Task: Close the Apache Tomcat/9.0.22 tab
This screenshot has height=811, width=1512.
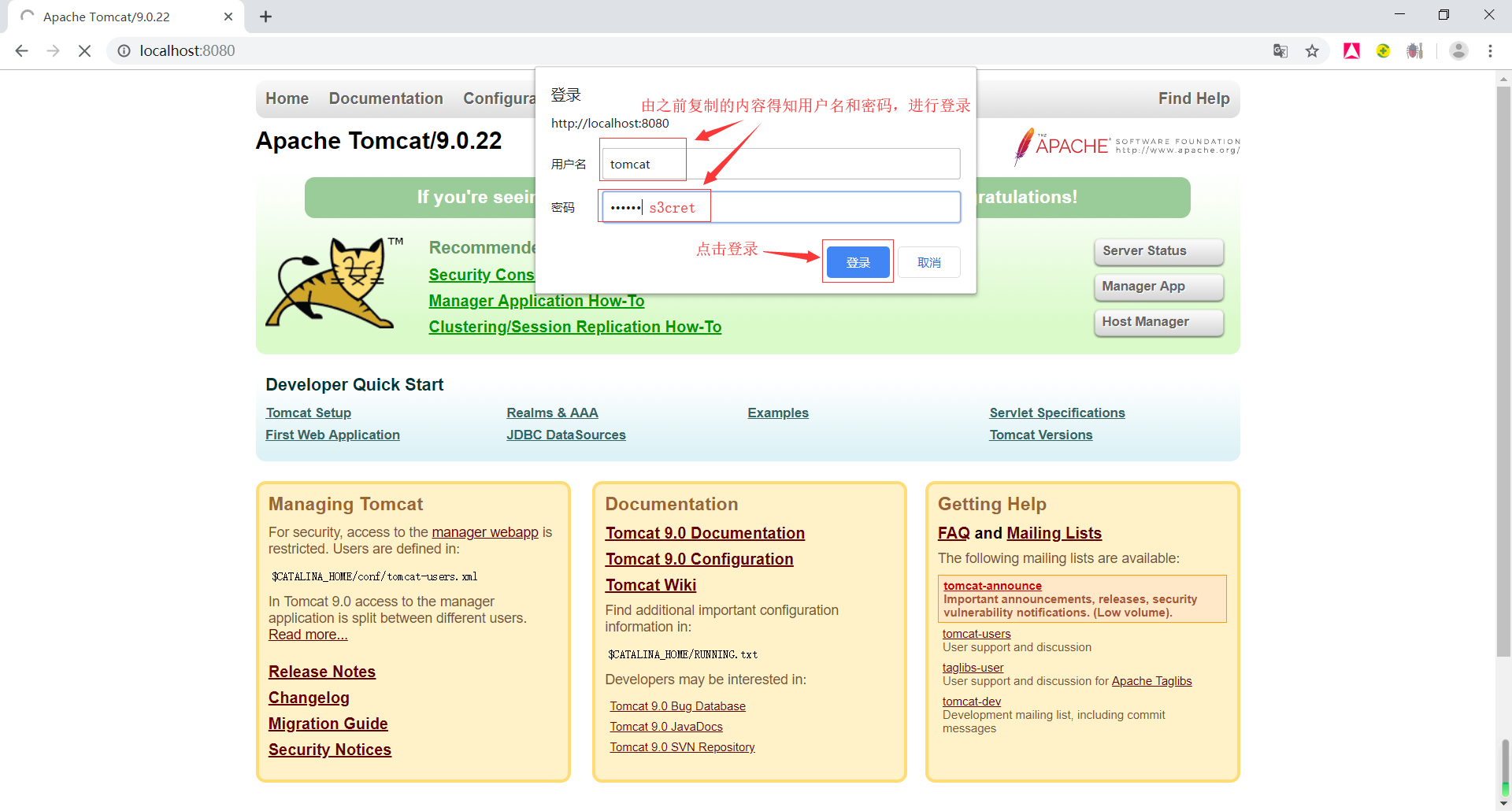Action: (x=228, y=17)
